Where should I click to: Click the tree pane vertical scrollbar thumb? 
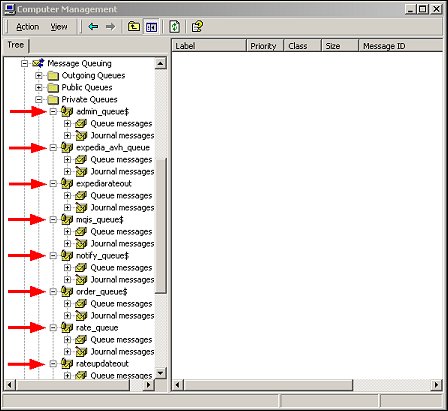161,227
